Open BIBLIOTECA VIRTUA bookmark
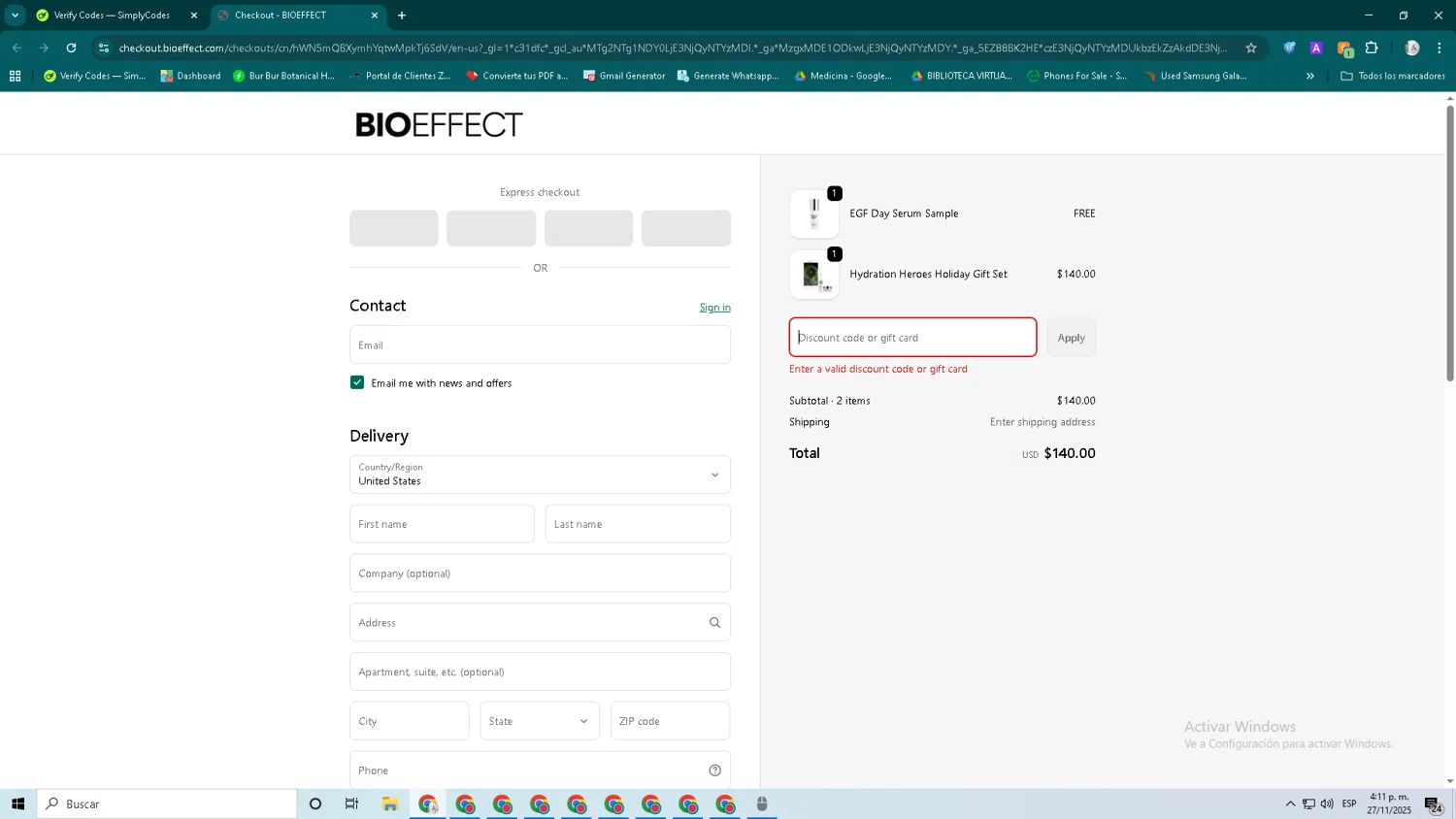 click(961, 76)
